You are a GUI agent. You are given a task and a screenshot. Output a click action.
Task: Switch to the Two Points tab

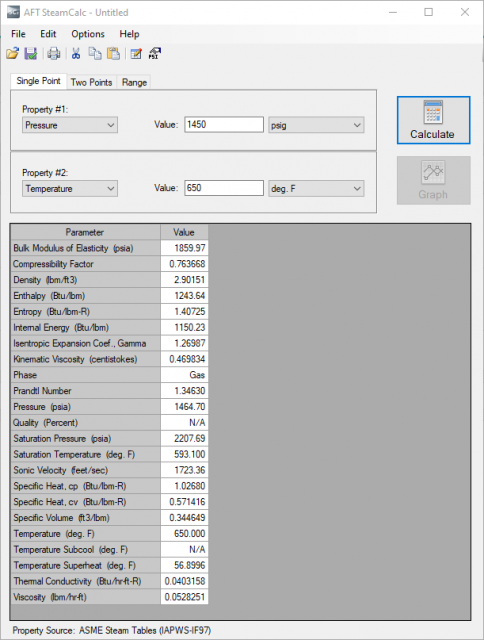91,82
